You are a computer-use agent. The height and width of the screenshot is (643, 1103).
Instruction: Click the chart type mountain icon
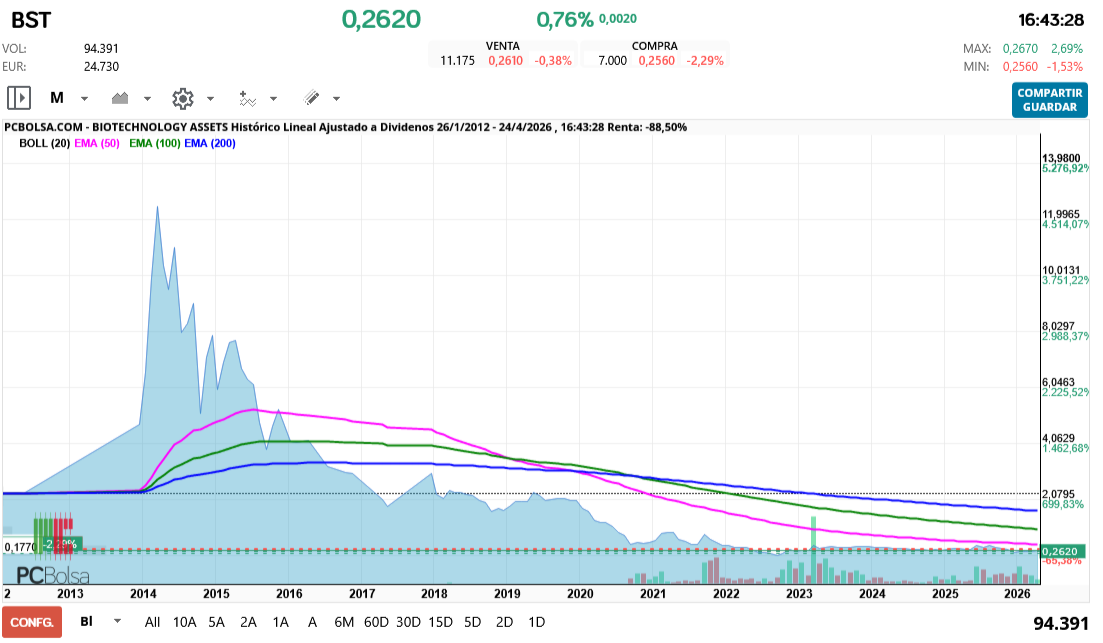pos(120,97)
